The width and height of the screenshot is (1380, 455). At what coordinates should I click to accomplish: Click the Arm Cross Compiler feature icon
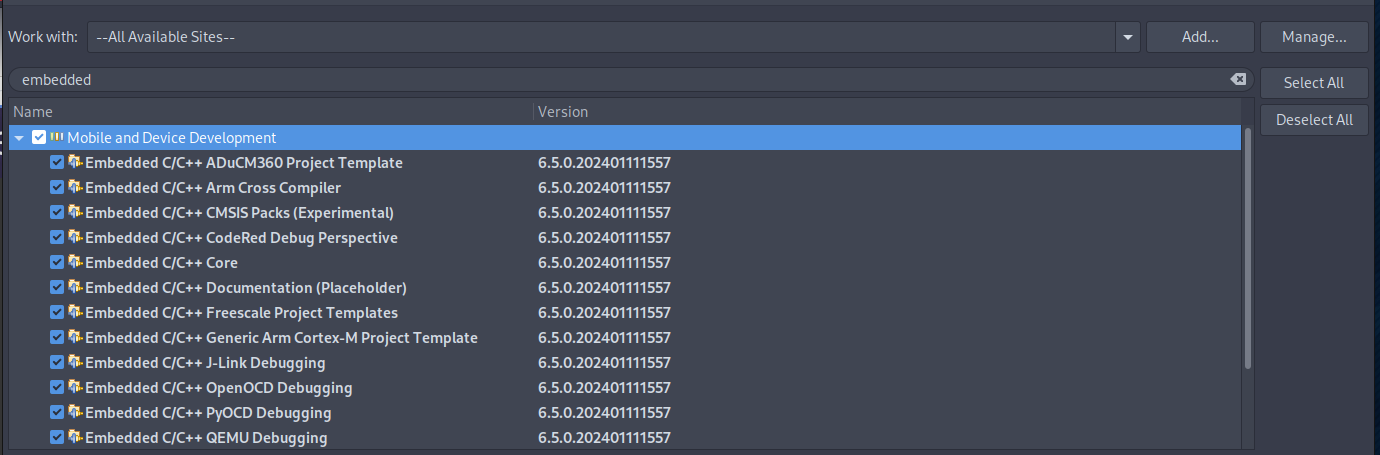point(75,188)
